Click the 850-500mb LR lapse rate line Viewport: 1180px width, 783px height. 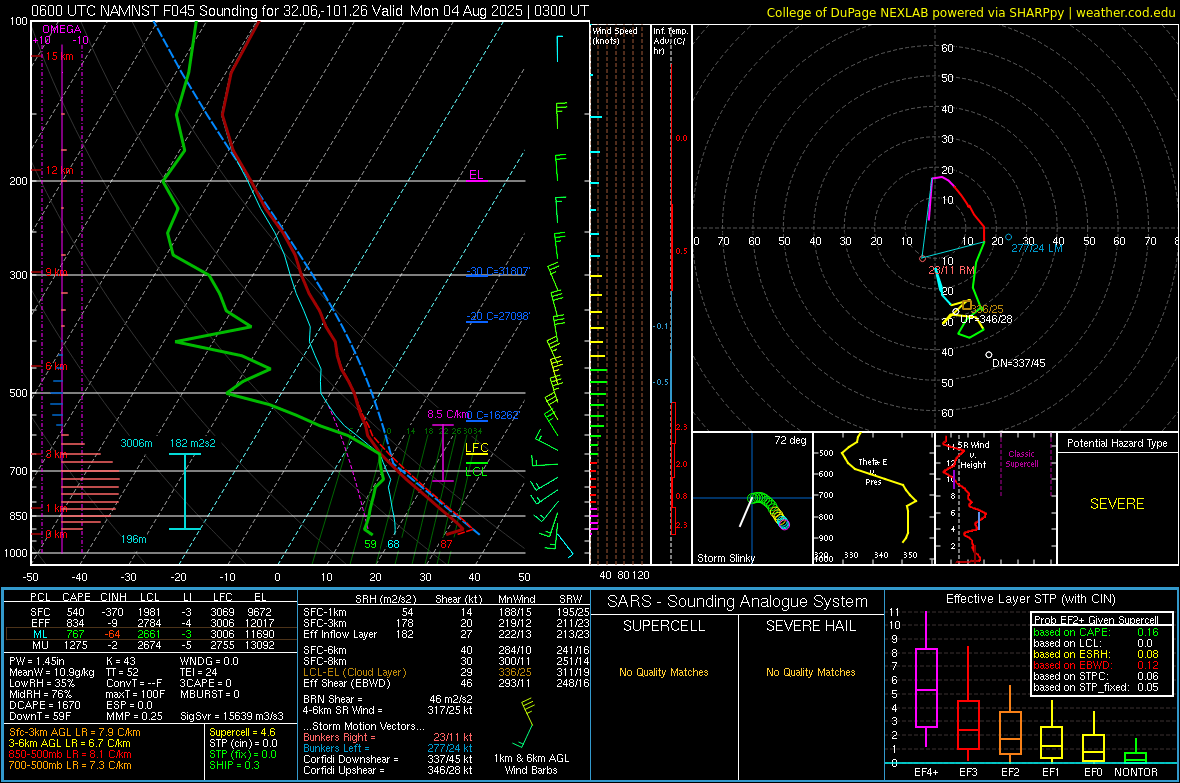click(x=70, y=754)
